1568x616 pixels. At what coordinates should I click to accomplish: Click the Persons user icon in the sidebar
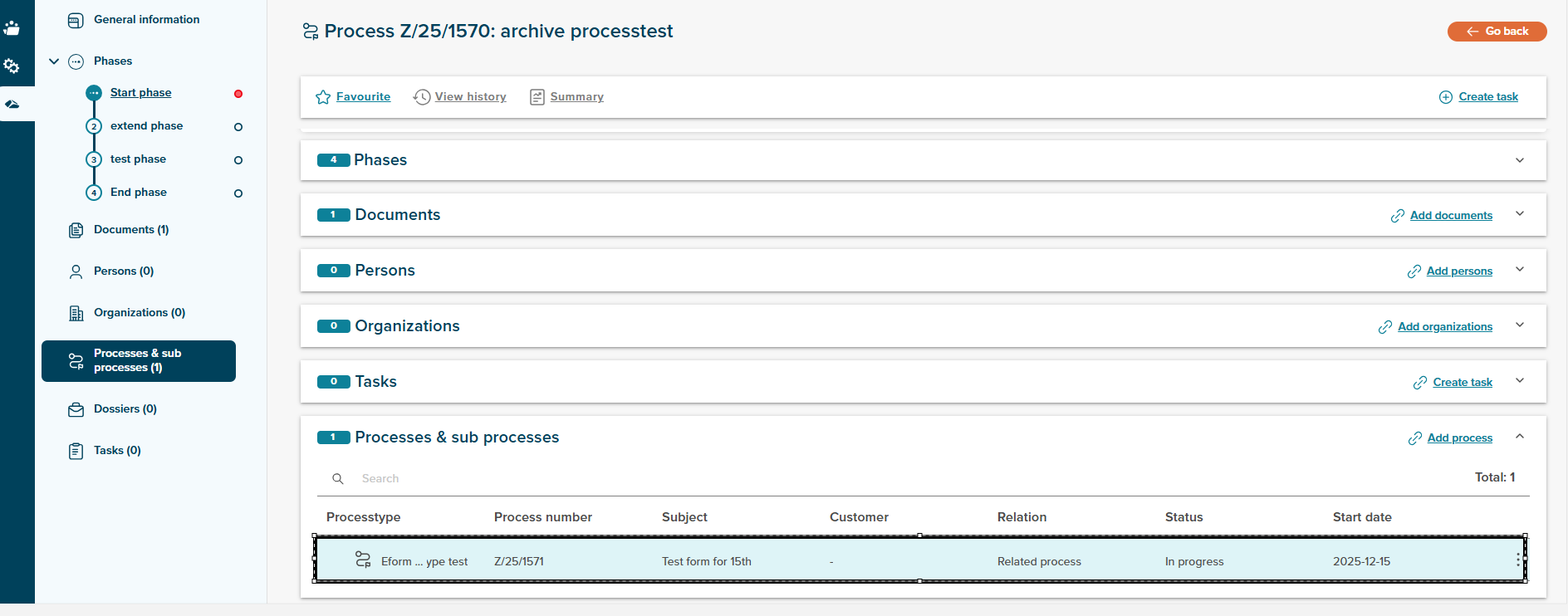pos(76,271)
